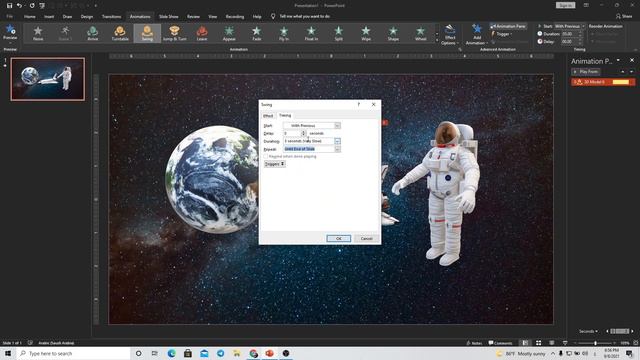Apply the Turntable 3D animation effect
This screenshot has width=640, height=360.
click(x=120, y=33)
